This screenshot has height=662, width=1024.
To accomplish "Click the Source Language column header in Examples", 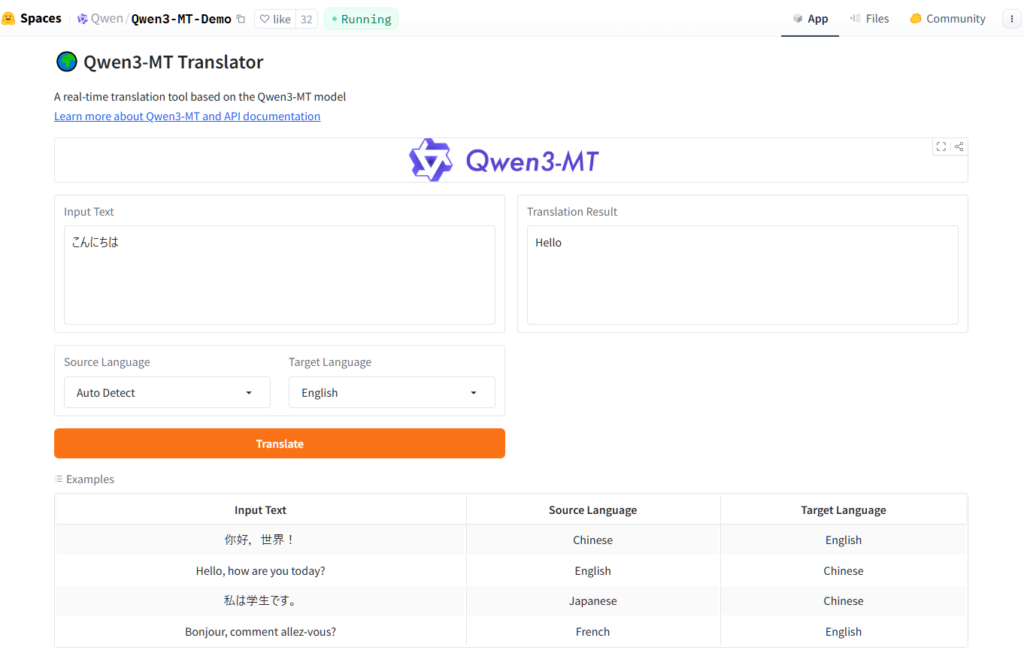I will coord(593,510).
